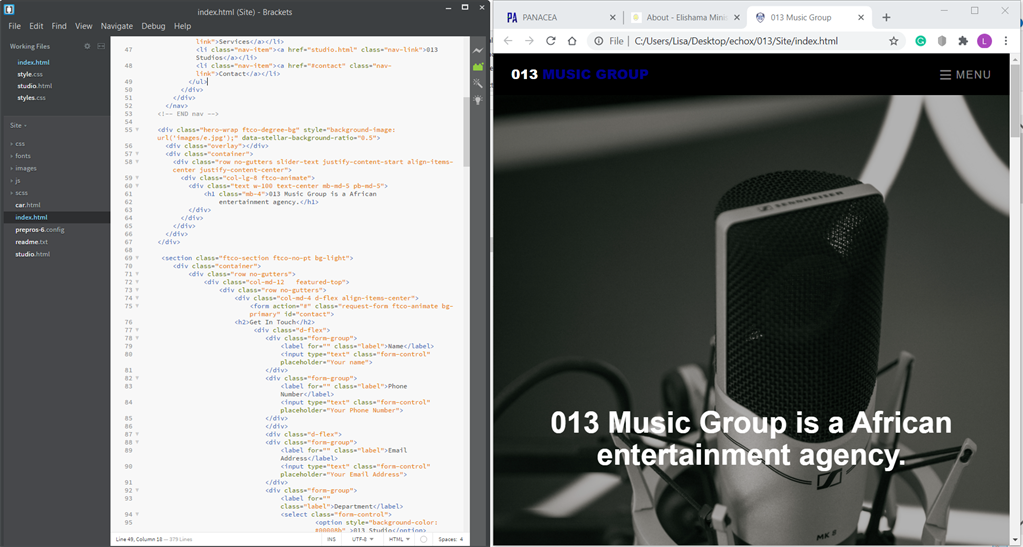Toggle INS insert mode in status bar

pos(331,539)
